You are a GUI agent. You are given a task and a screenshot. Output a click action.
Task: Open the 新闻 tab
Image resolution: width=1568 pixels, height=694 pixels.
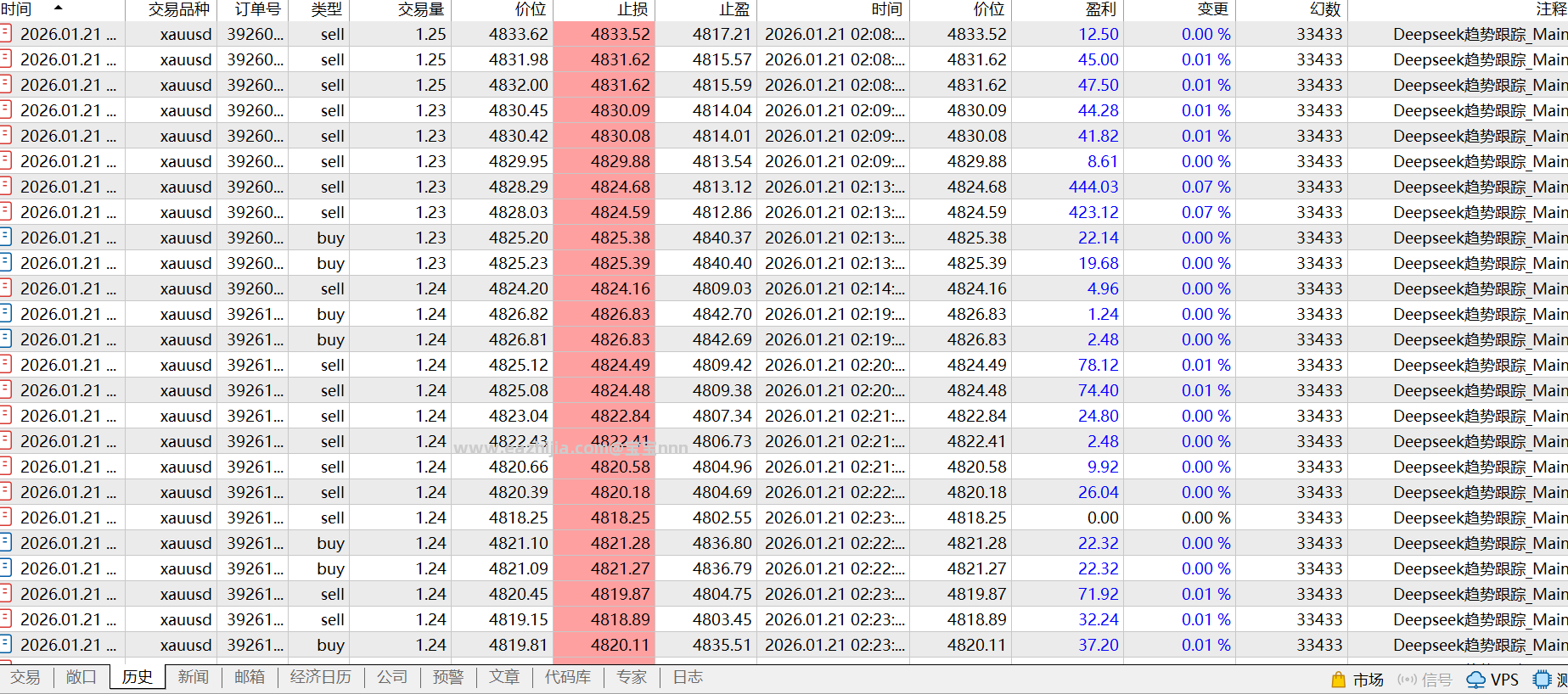(193, 677)
